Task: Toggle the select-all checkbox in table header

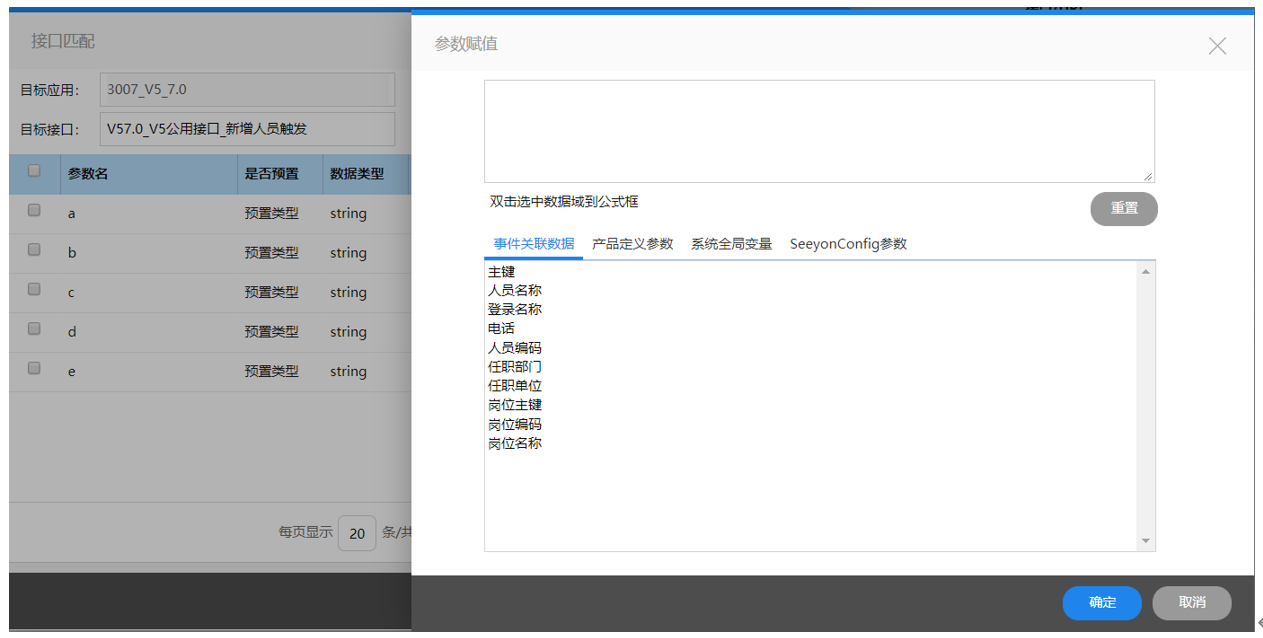Action: pos(34,171)
